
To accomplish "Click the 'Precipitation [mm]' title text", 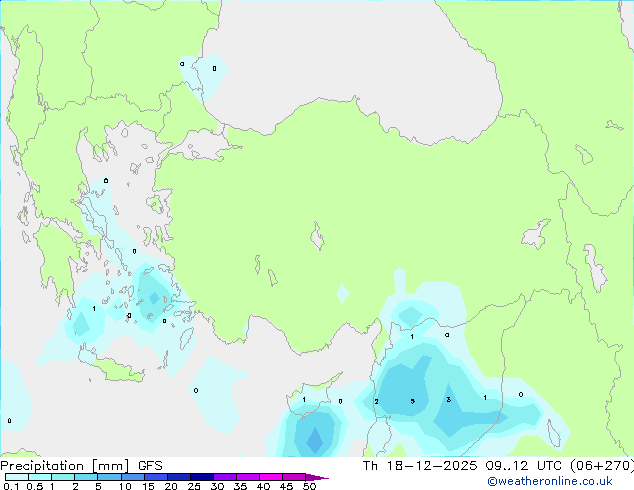I will (65, 466).
